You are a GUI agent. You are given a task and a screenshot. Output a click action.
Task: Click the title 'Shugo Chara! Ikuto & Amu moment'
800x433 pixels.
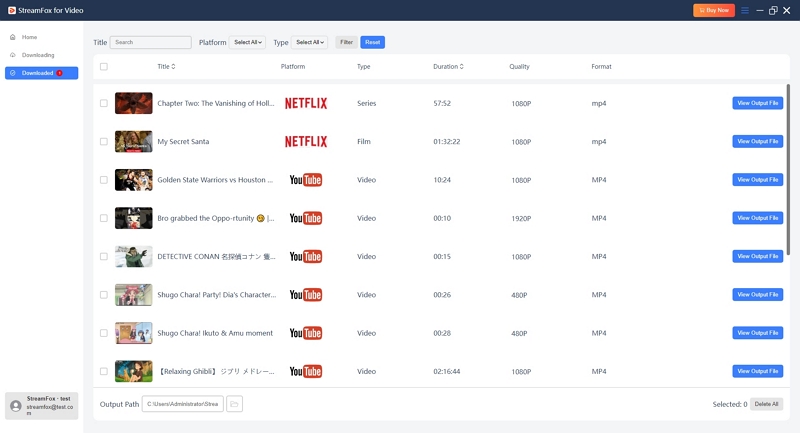pos(215,333)
